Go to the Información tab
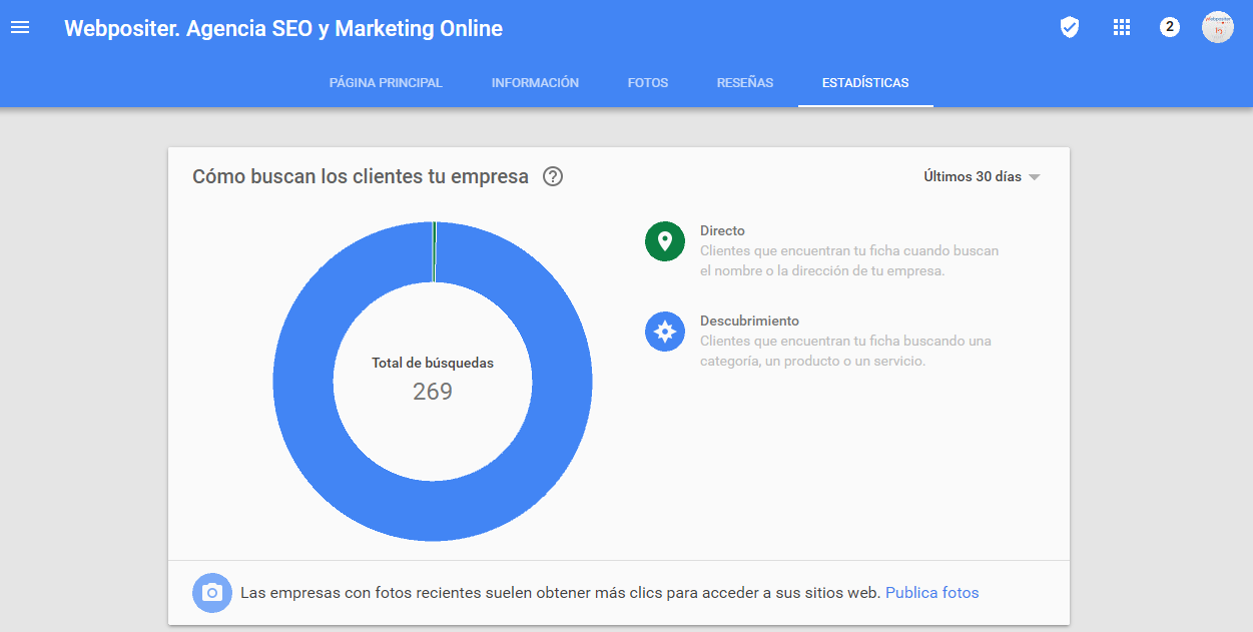 pyautogui.click(x=535, y=83)
